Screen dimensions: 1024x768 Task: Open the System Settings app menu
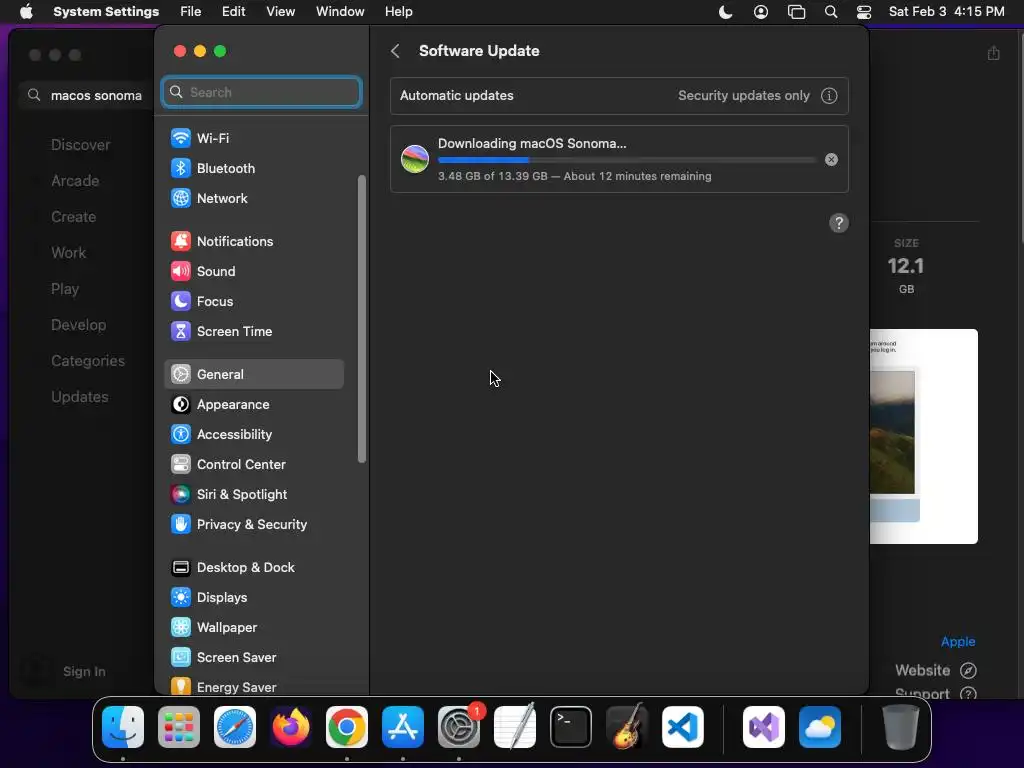(106, 12)
